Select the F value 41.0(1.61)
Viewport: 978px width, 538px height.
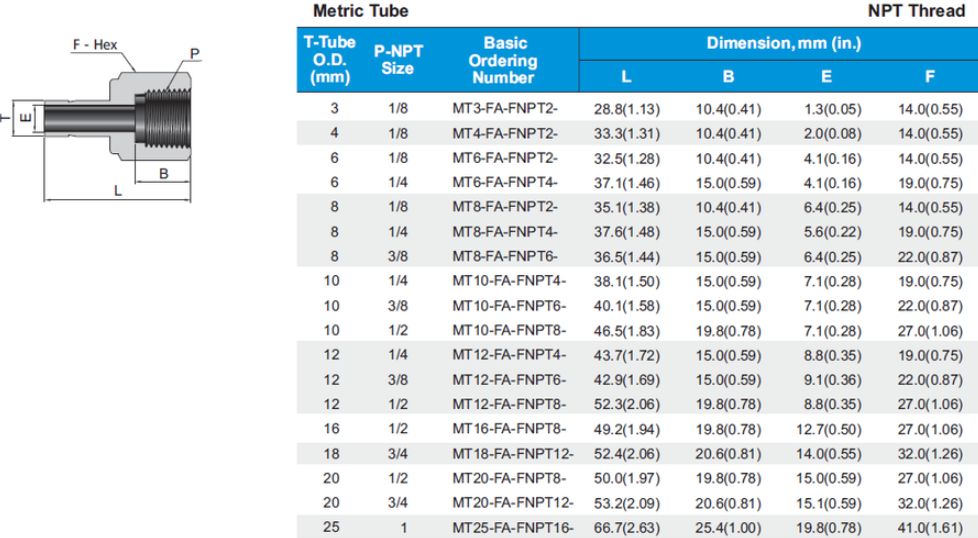point(930,526)
